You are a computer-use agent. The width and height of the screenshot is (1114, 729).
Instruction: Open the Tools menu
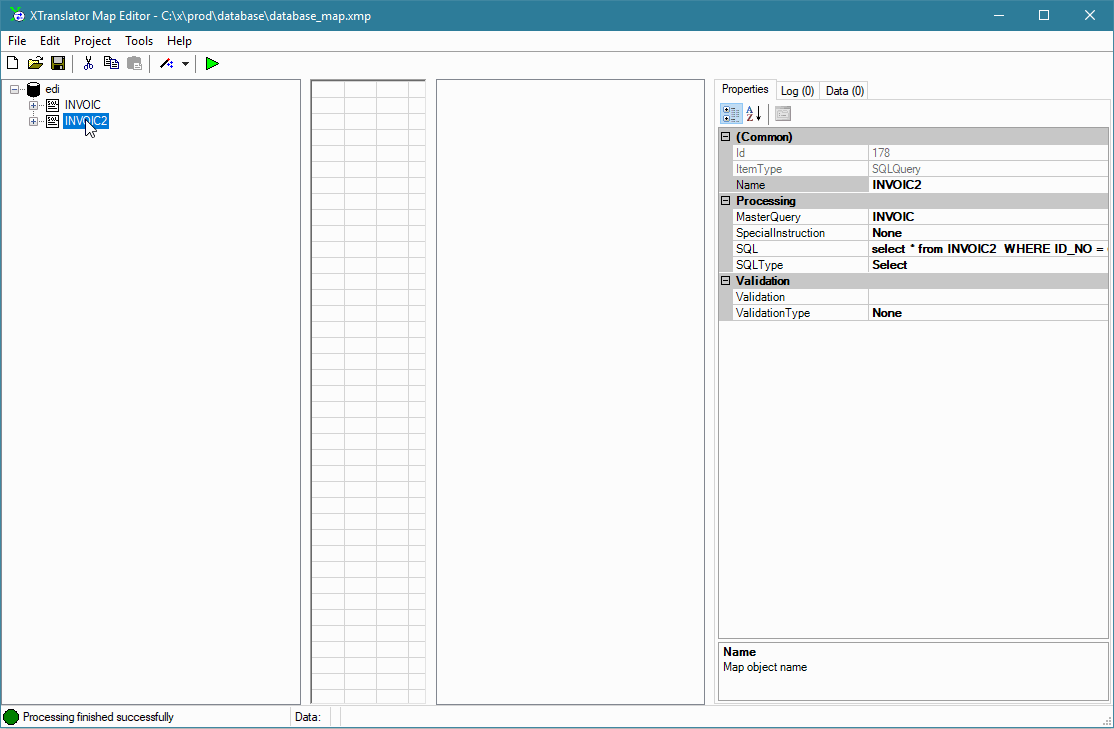coord(139,40)
